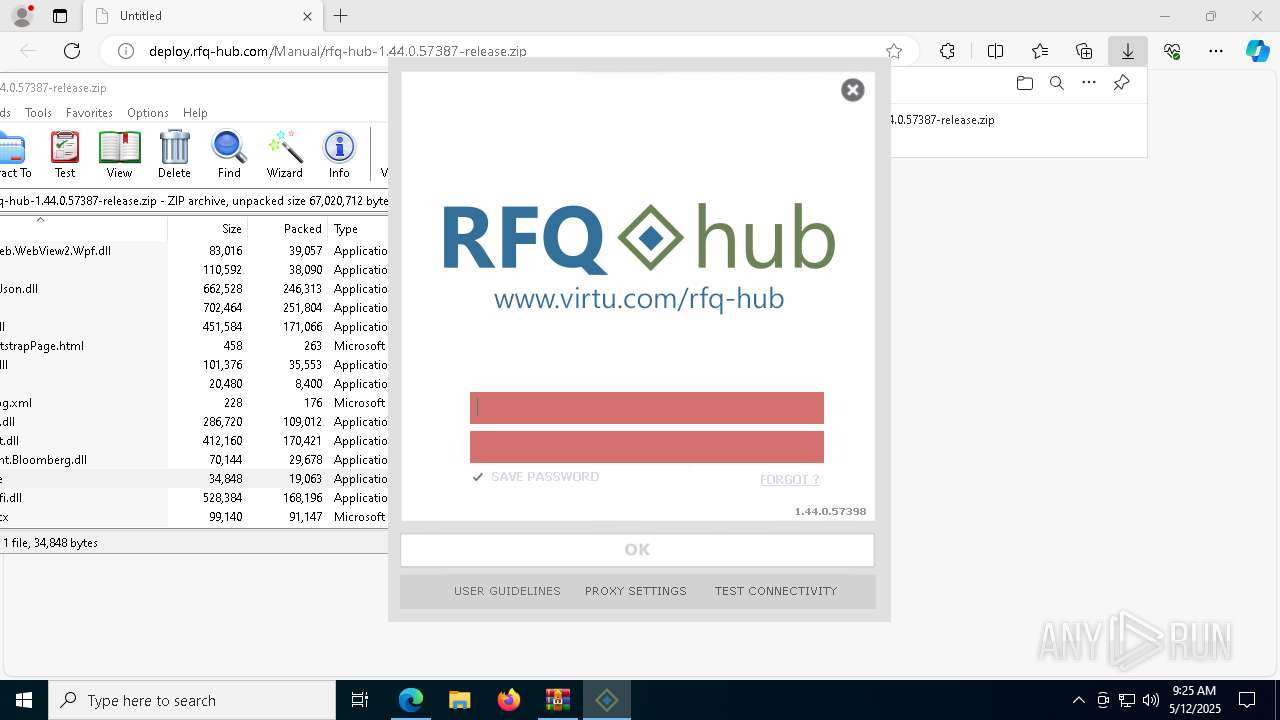Open the View tool in WinRAR
This screenshot has height=720, width=1280.
point(119,154)
